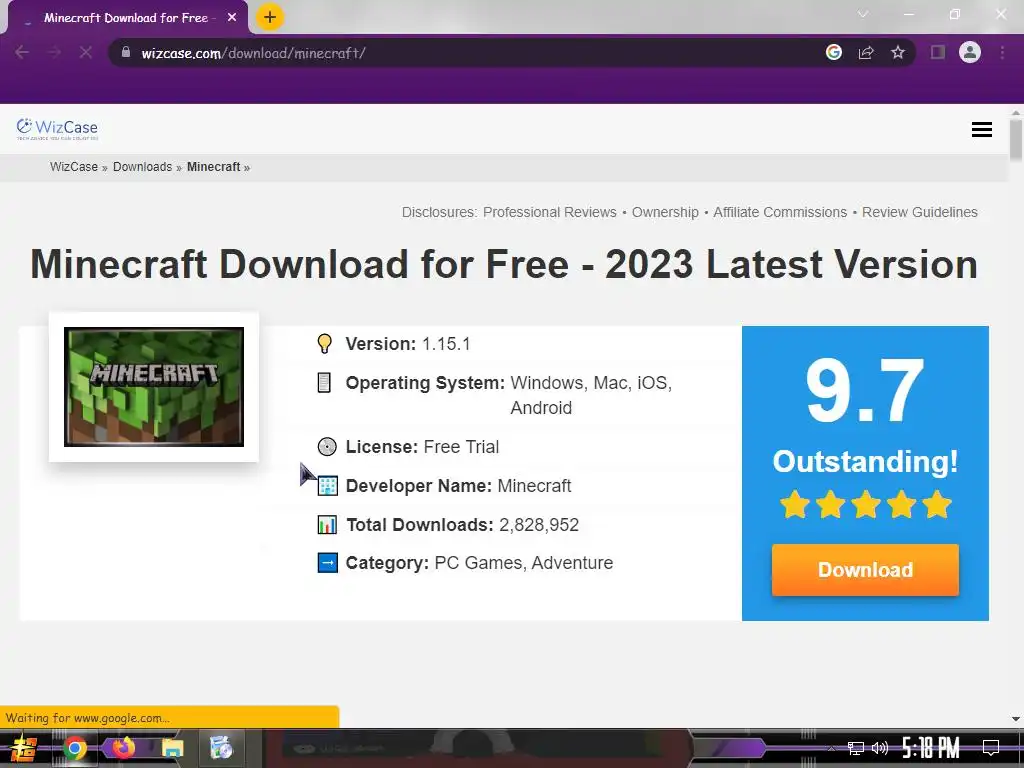
Task: Click the Developer Name building icon
Action: (327, 486)
